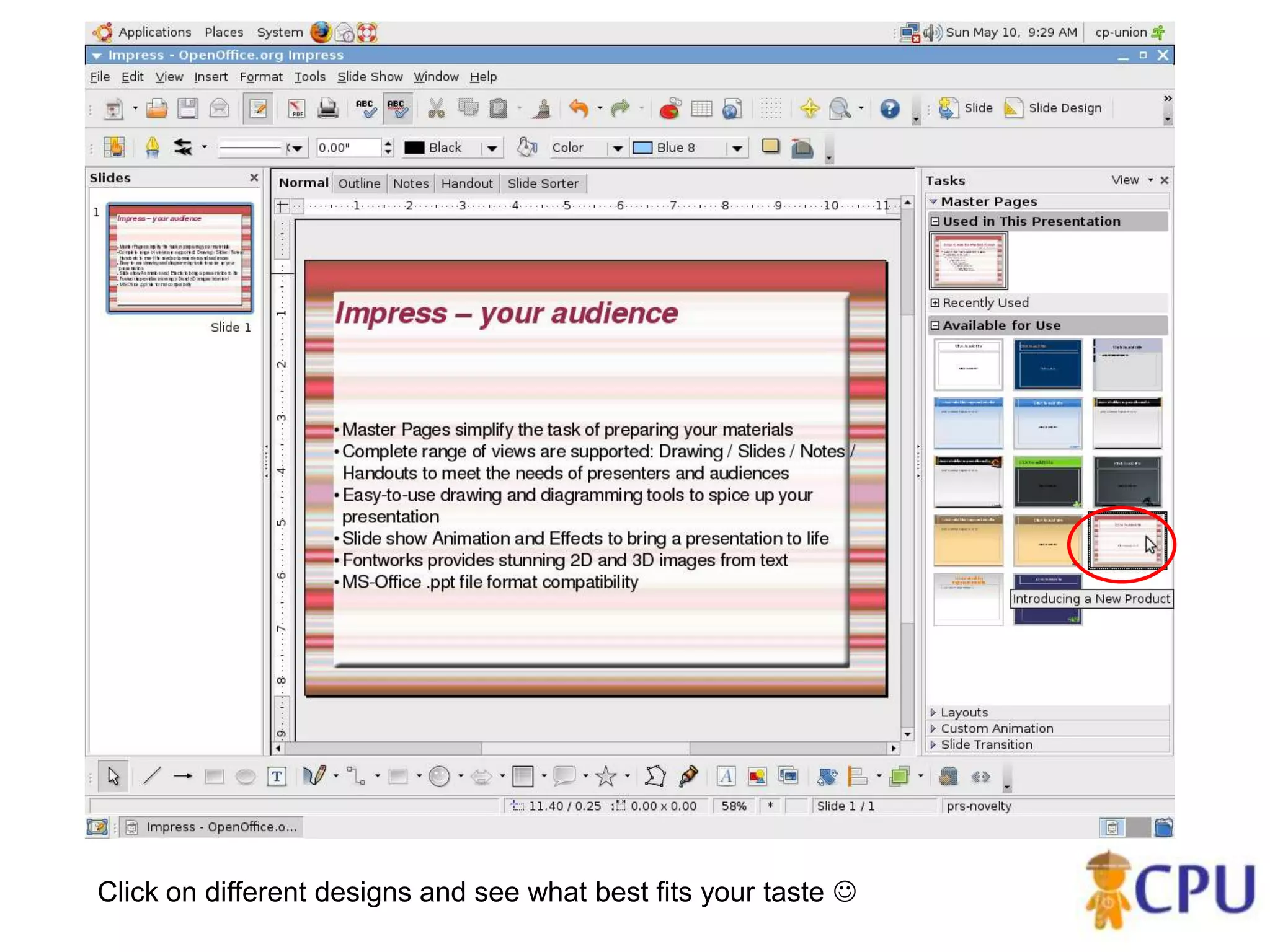Click the Stars shapes tool
This screenshot has height=952, width=1270.
[x=606, y=776]
